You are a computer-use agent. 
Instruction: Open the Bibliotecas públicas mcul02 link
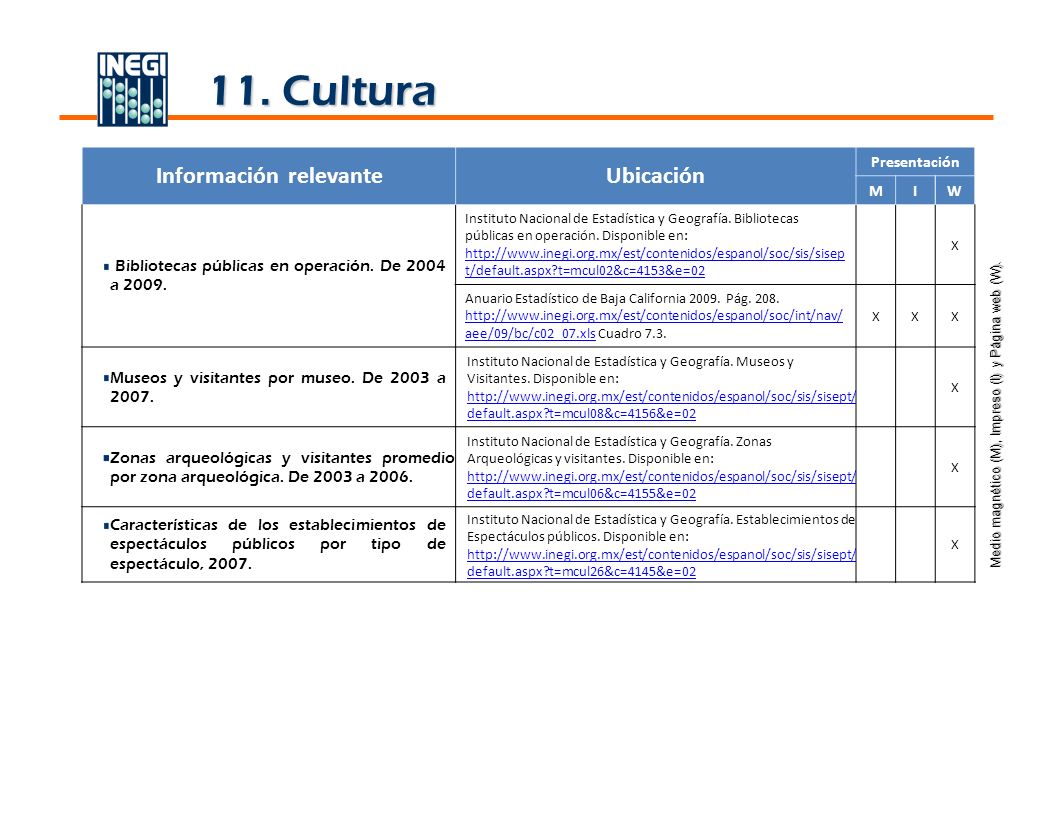[655, 262]
